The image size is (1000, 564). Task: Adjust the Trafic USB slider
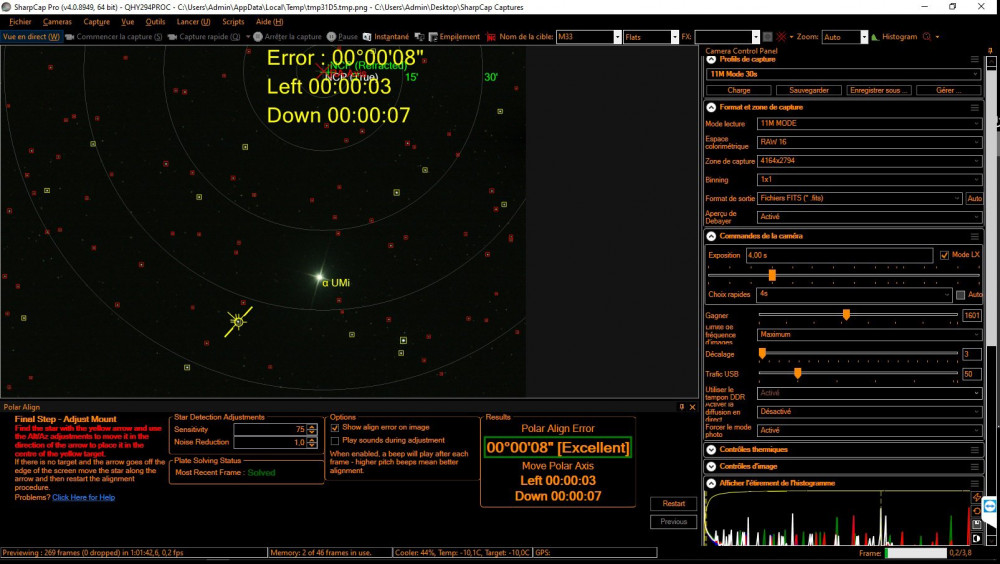(x=797, y=373)
